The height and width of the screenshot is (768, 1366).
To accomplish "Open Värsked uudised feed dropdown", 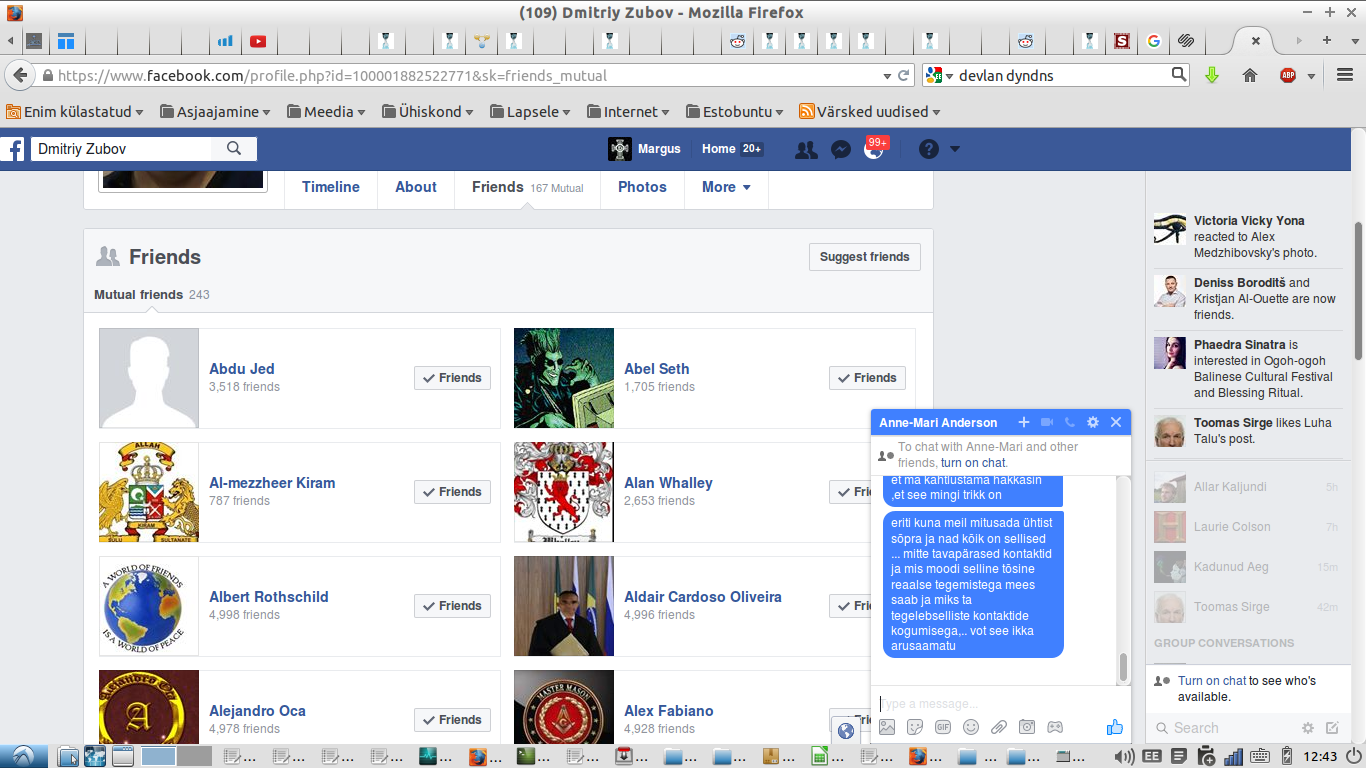I will point(871,112).
